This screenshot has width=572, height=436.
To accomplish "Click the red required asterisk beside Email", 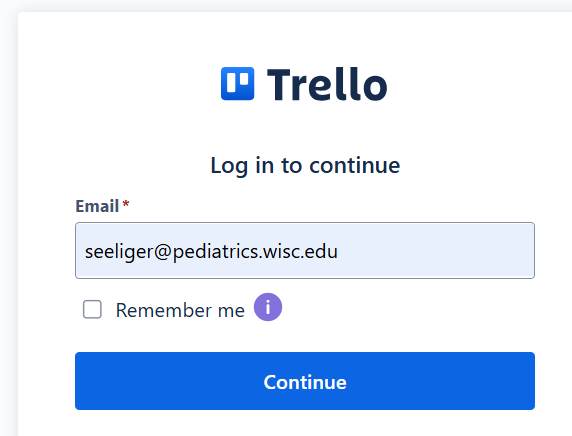I will point(126,204).
